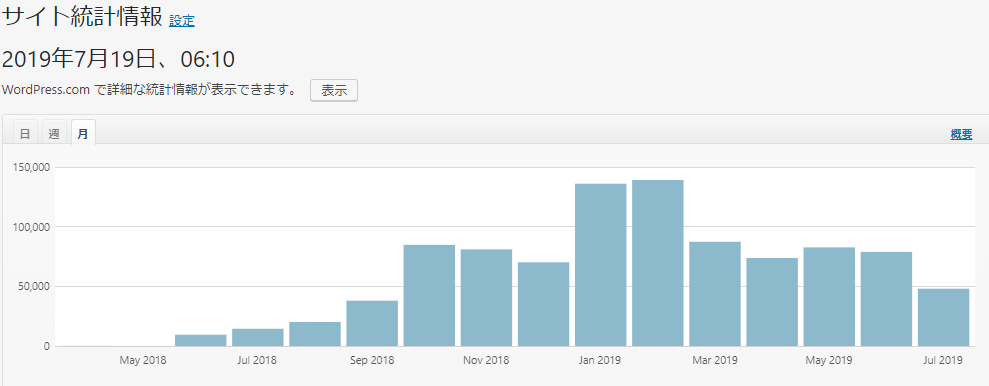The image size is (989, 386).
Task: Click the May 2019 bar
Action: click(829, 296)
